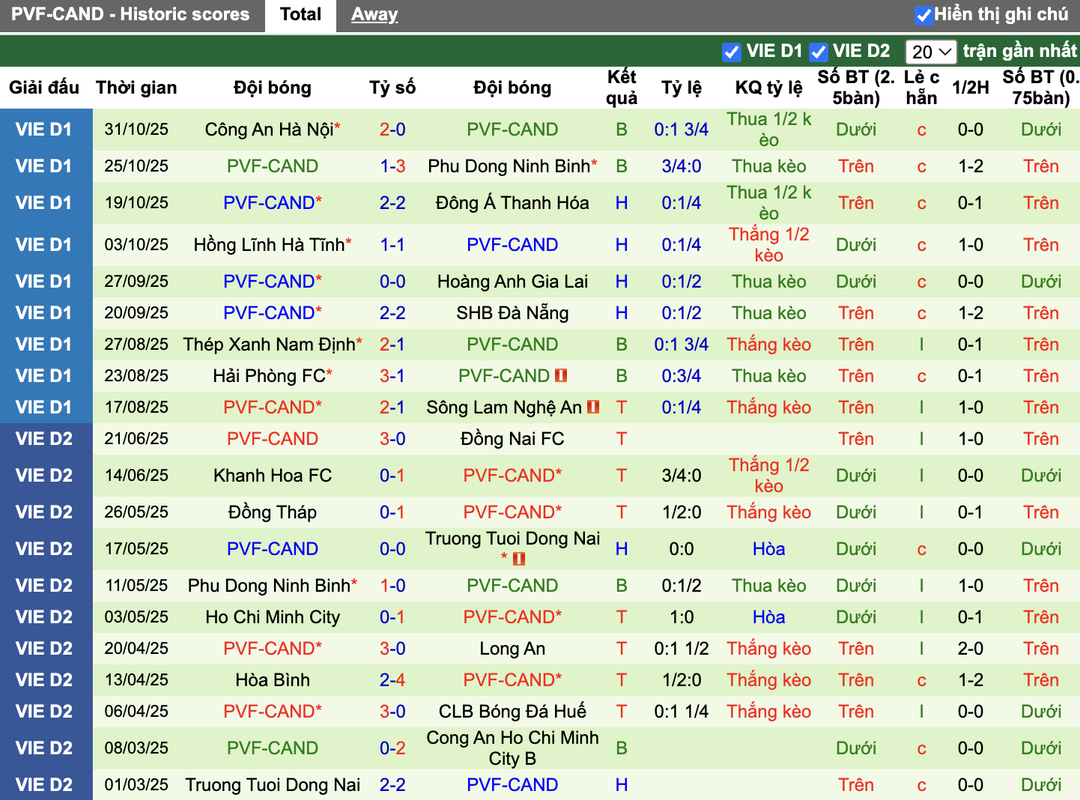1080x800 pixels.
Task: Open Hồng Lĩnh Hà Tĩnh team link
Action: [x=269, y=245]
